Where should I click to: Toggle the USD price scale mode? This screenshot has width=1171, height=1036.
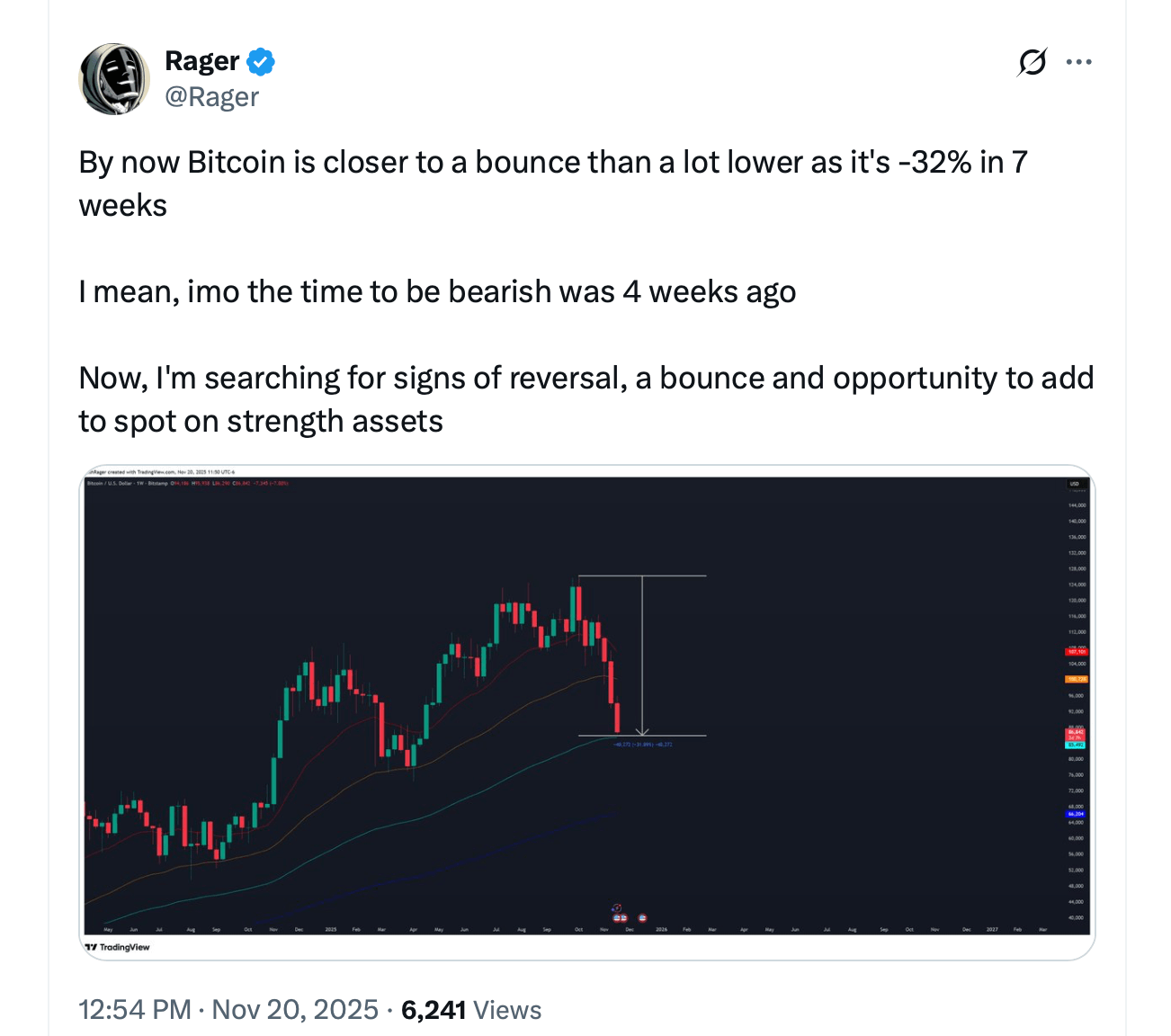click(1076, 482)
